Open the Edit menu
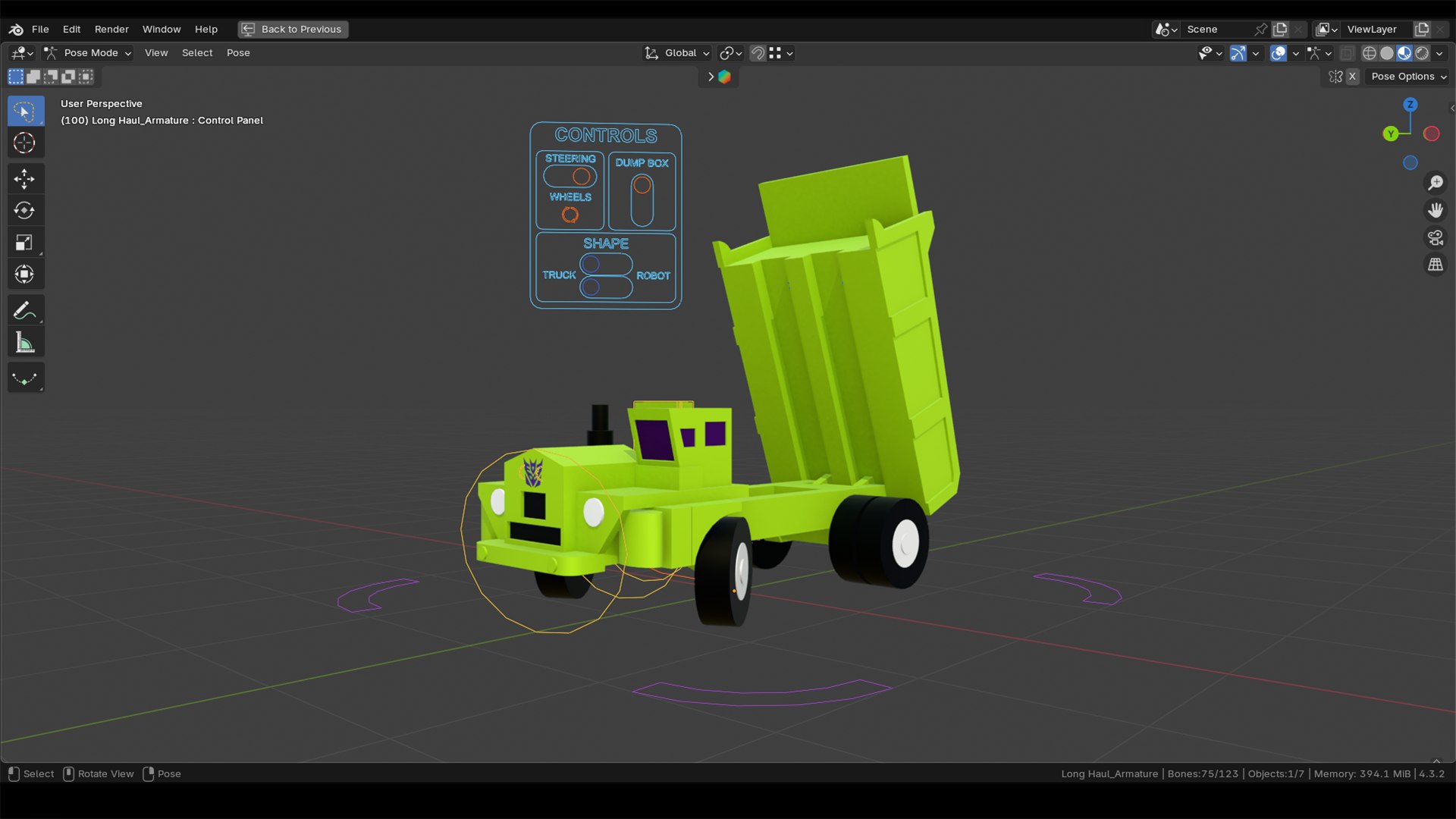The width and height of the screenshot is (1456, 819). click(71, 30)
